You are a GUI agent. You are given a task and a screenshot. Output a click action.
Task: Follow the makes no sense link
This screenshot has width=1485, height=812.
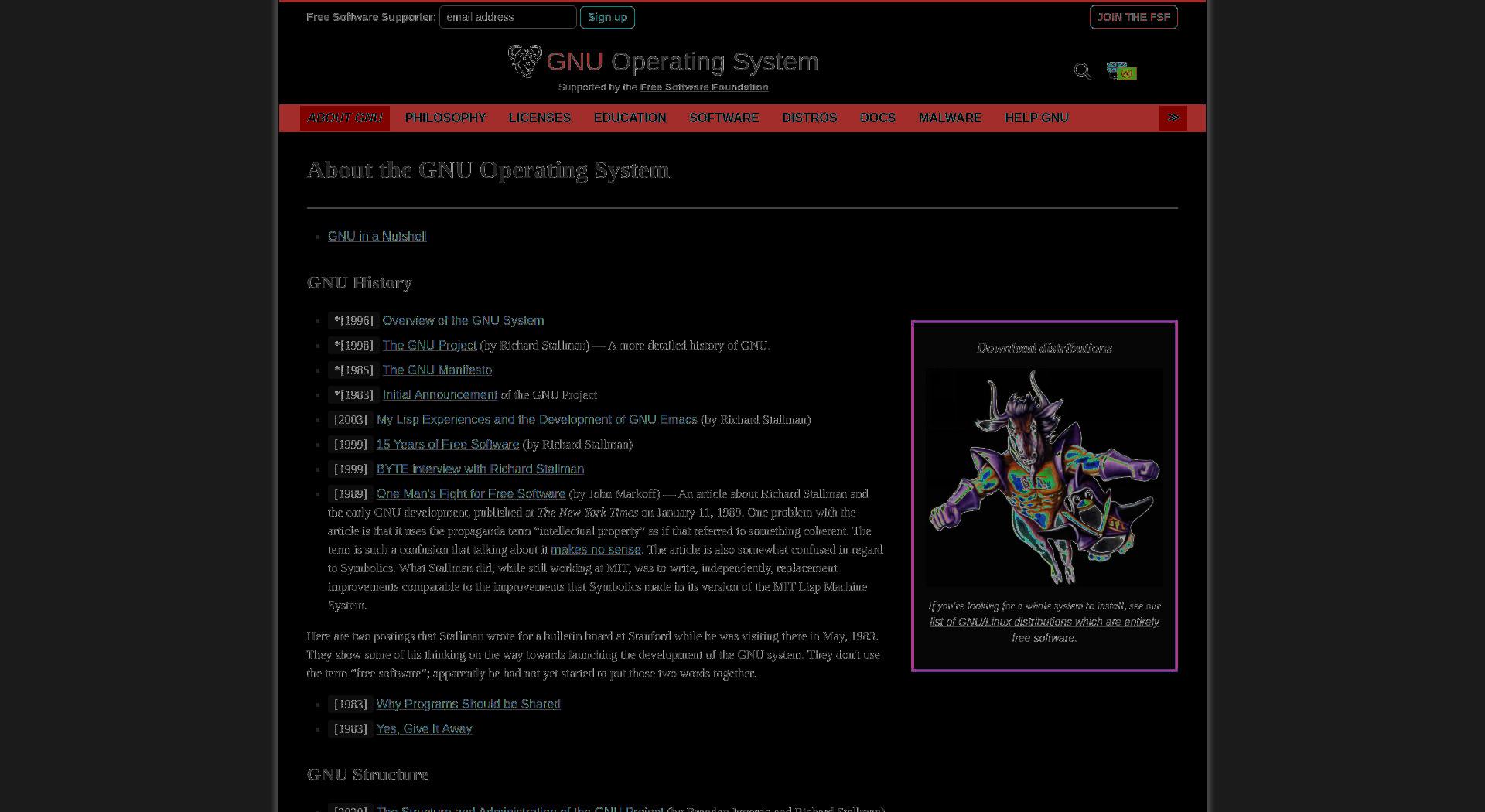(596, 550)
